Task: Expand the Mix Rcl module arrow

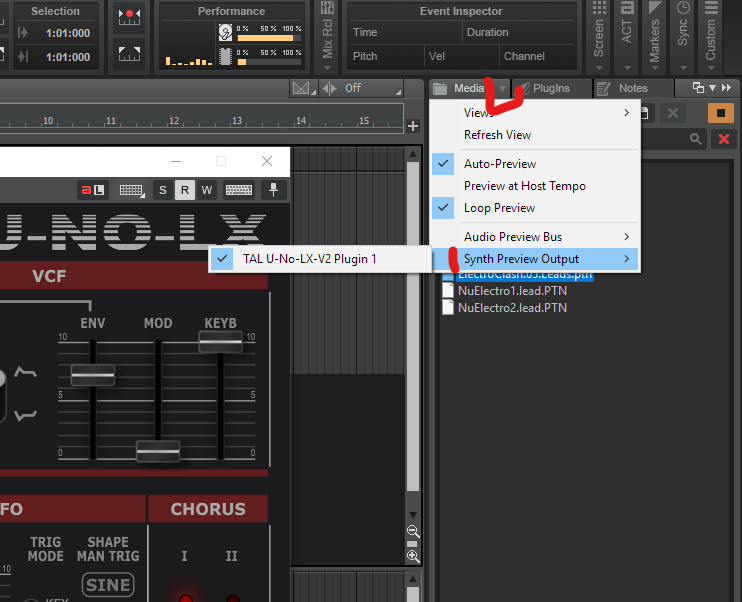Action: tap(327, 68)
